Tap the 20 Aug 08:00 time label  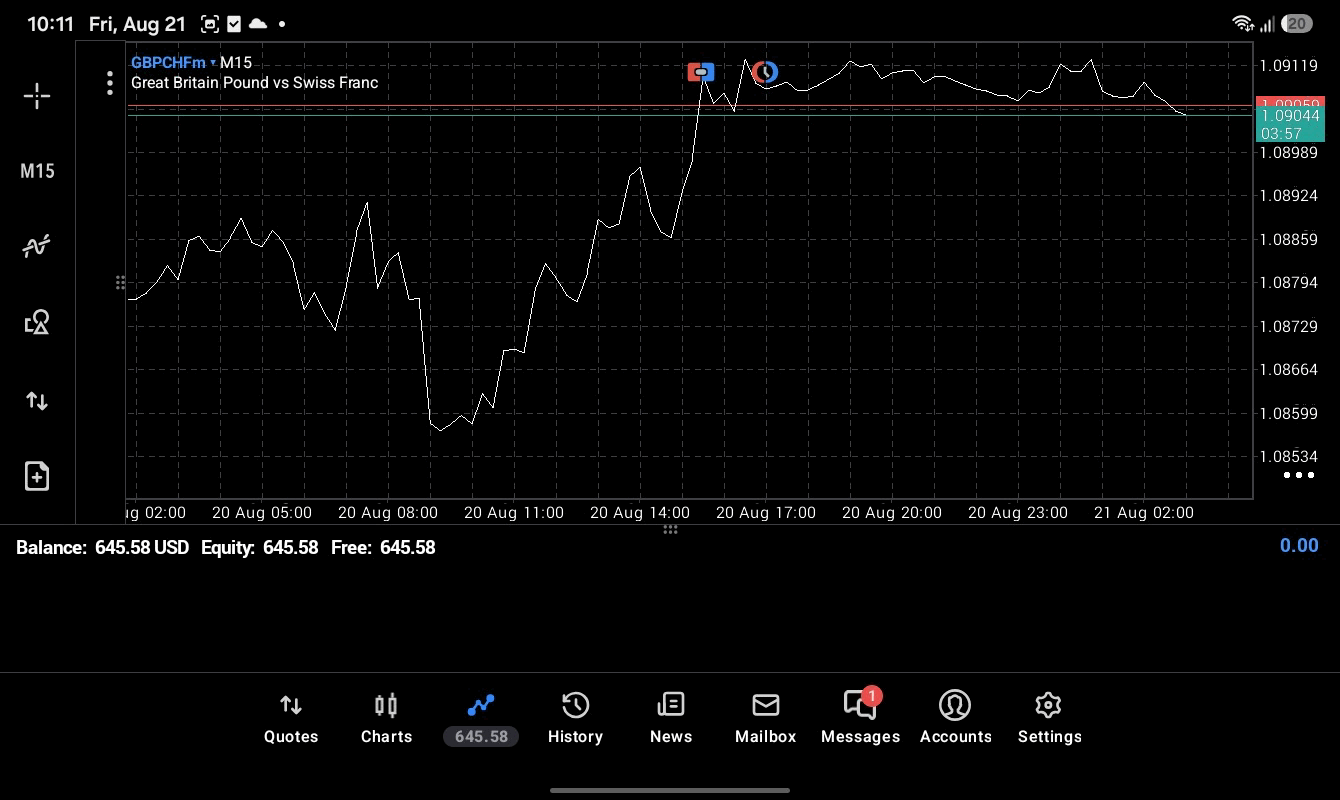[388, 513]
